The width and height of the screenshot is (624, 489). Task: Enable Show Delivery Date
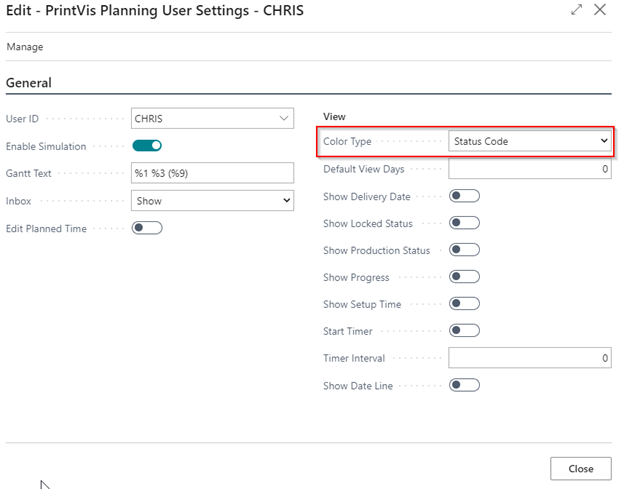(x=464, y=196)
